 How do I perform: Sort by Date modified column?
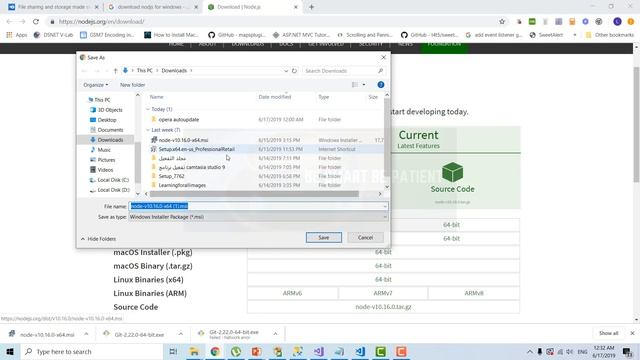[x=275, y=97]
